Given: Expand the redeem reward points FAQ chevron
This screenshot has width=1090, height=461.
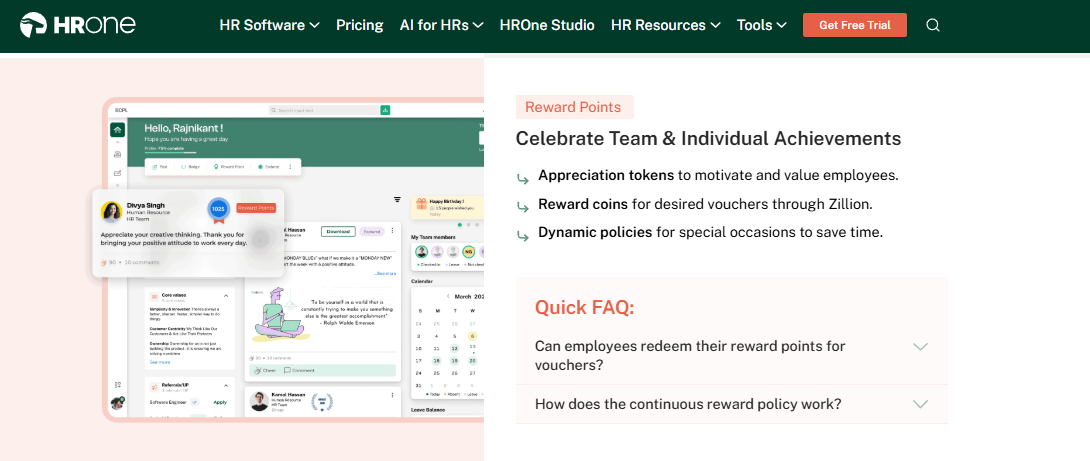Looking at the screenshot, I should [x=920, y=346].
